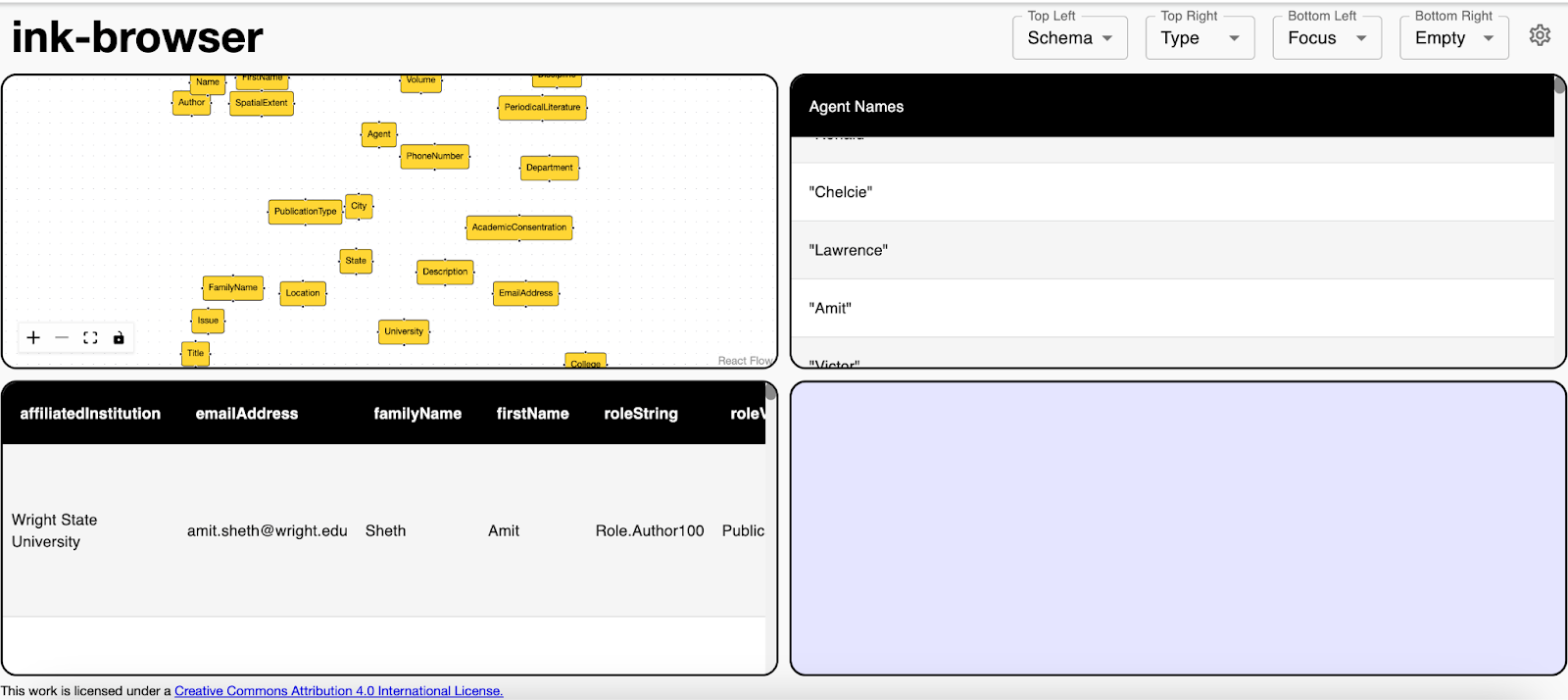Click the Amit first name cell
Viewport: 1568px width, 700px height.
(x=504, y=530)
